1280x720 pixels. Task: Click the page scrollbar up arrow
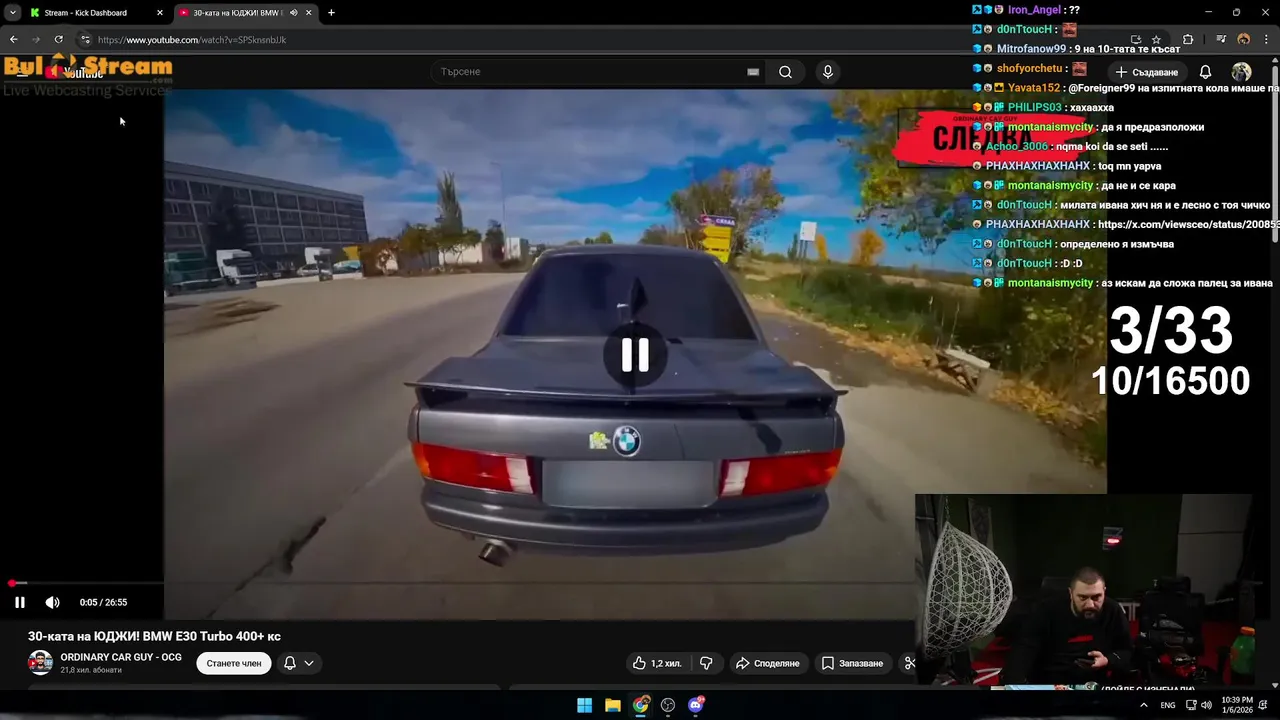[x=1275, y=61]
